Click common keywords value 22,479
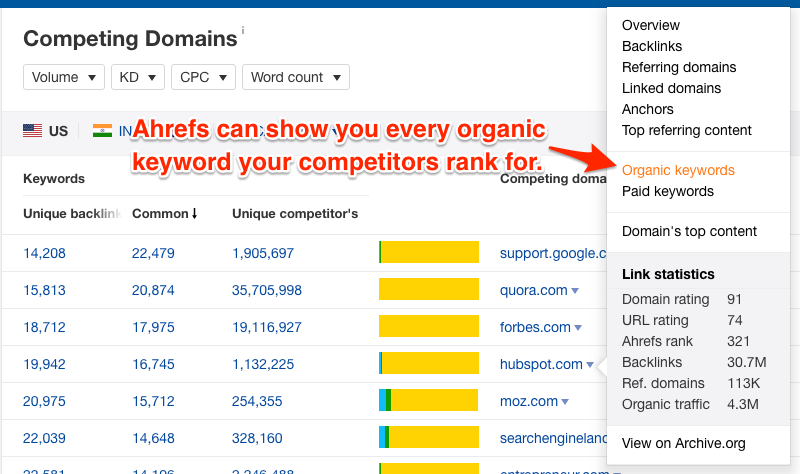The height and width of the screenshot is (474, 800). (x=153, y=253)
